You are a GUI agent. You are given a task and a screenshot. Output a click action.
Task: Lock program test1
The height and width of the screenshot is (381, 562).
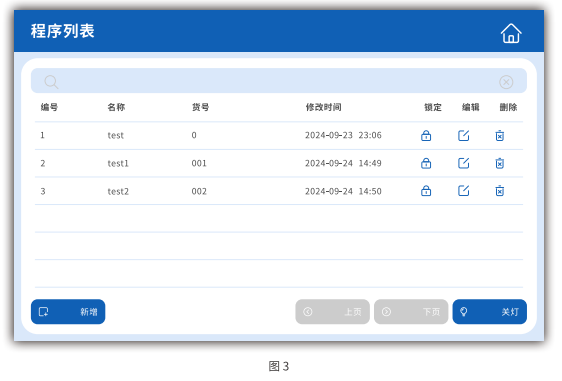(x=426, y=163)
